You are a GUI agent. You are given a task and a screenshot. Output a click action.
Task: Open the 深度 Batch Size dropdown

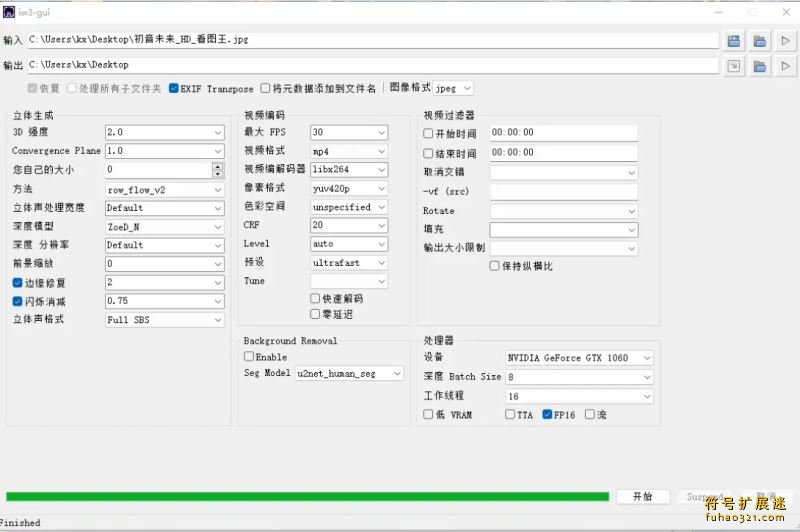(579, 377)
